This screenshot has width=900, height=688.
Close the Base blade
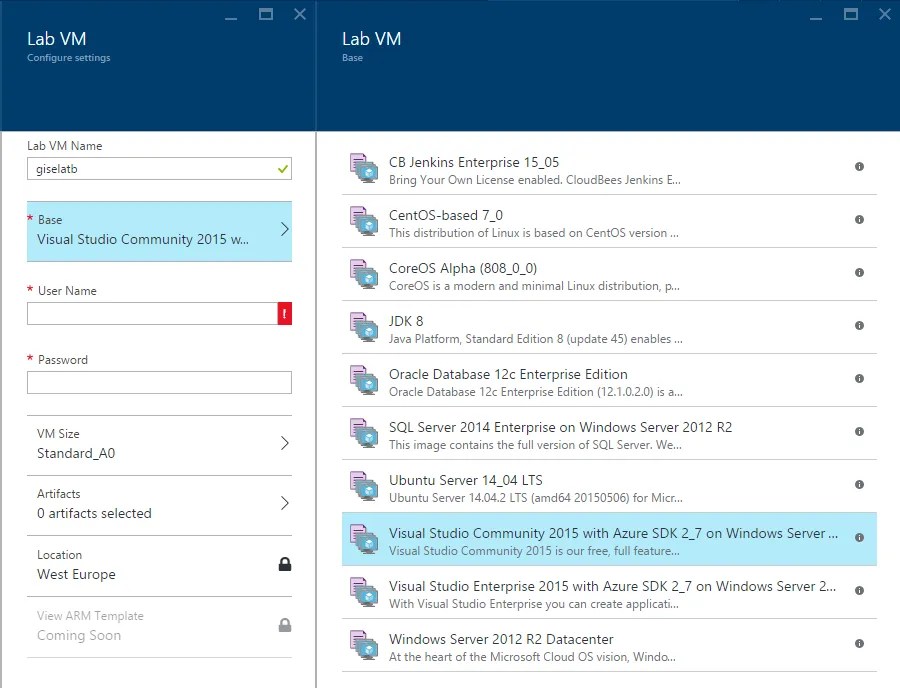[x=885, y=14]
